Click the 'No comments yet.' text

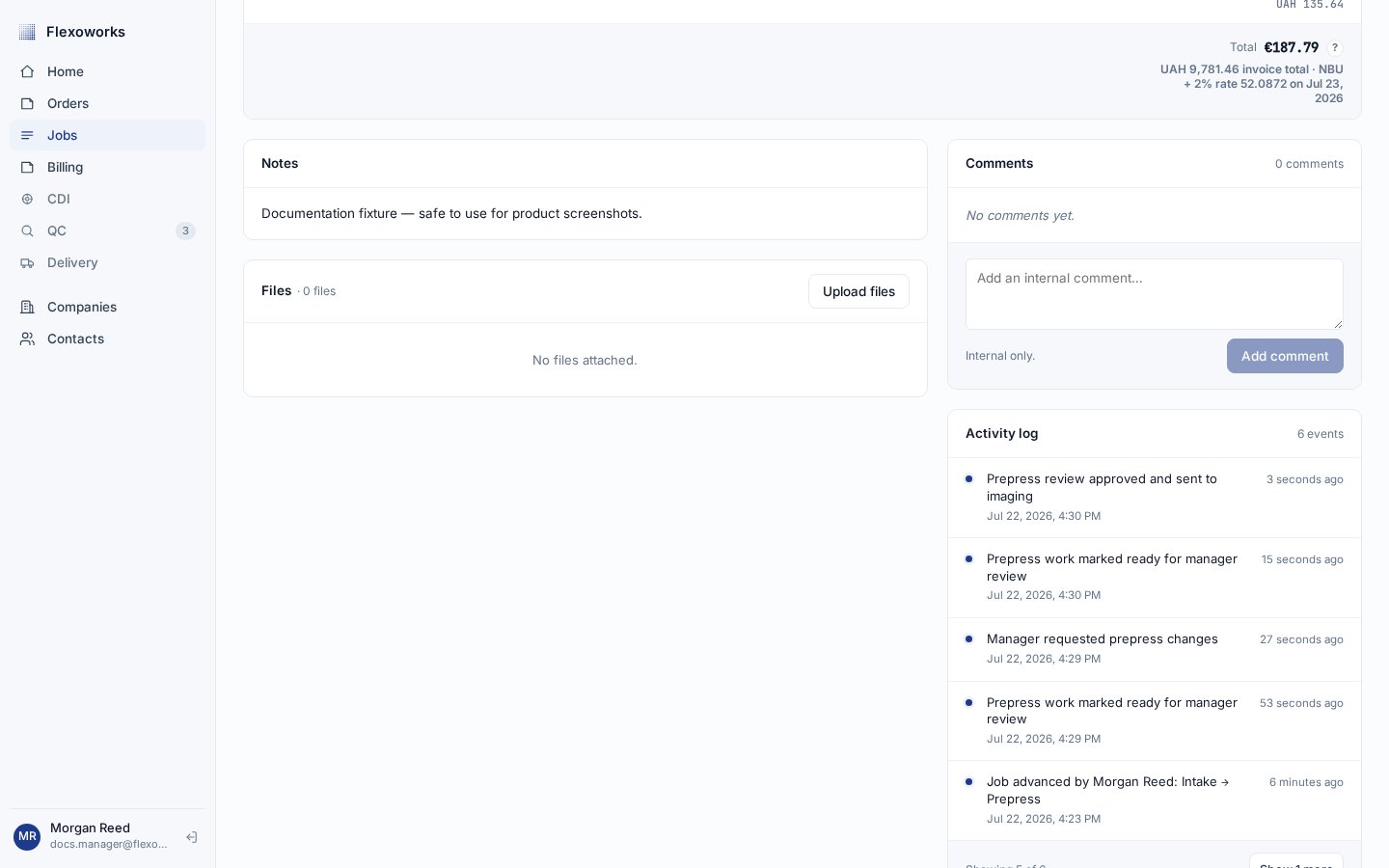[x=1020, y=215]
